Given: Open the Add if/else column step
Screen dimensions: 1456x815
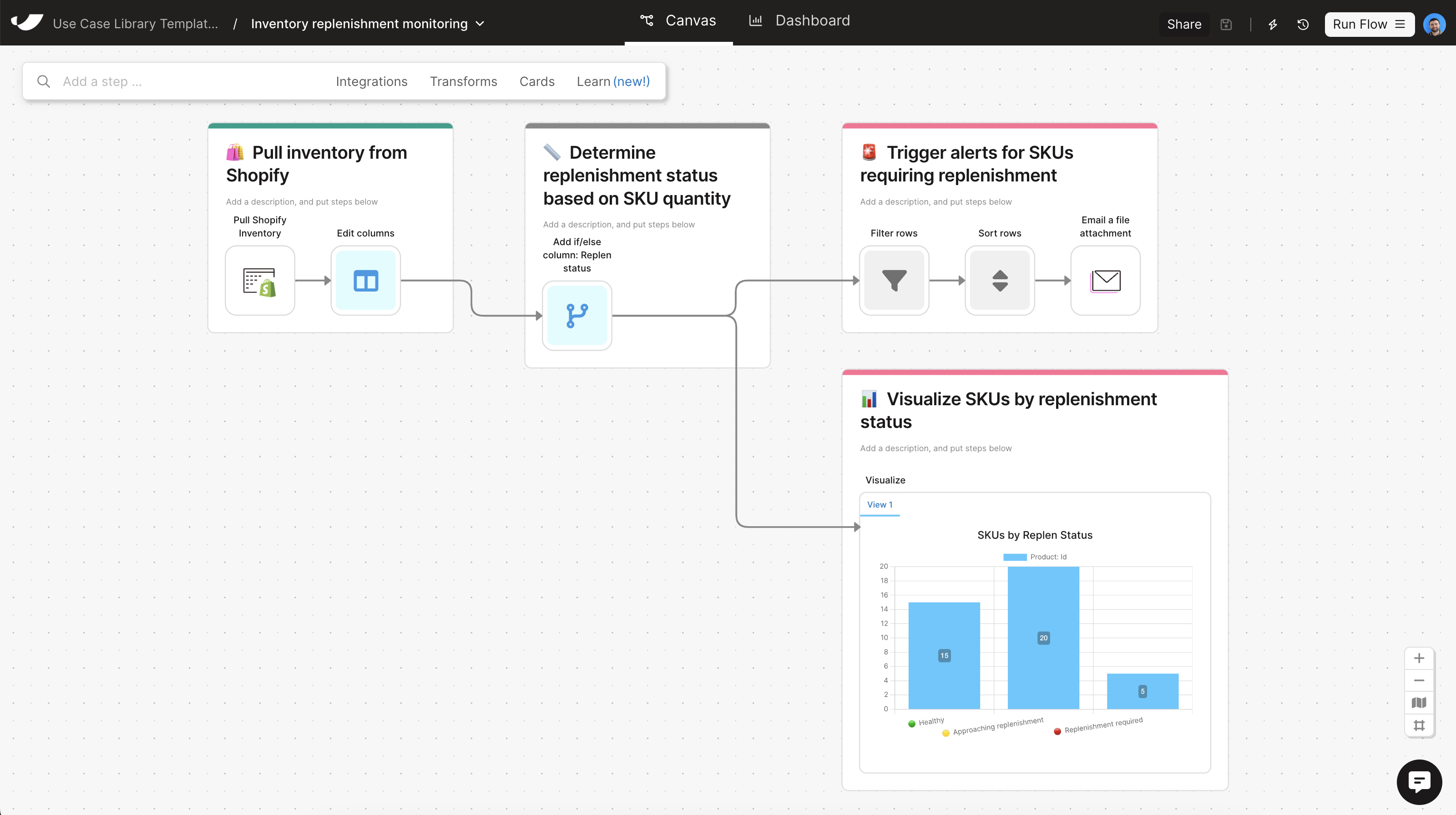Looking at the screenshot, I should (x=577, y=315).
